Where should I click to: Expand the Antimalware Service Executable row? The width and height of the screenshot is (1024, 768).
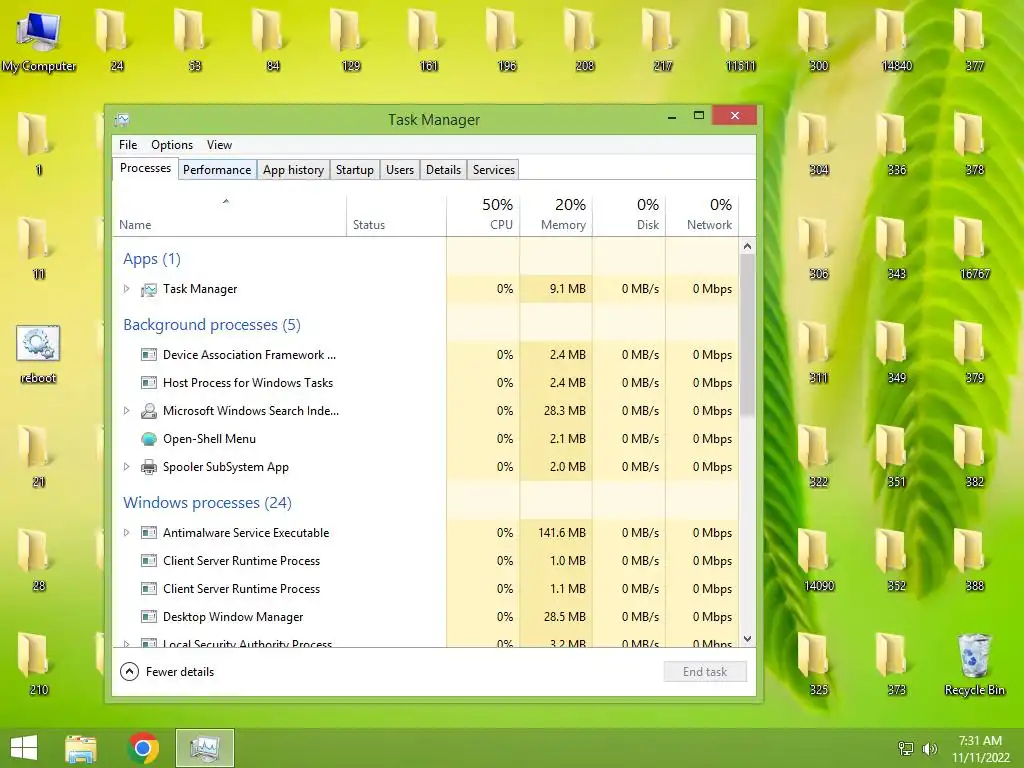point(127,533)
